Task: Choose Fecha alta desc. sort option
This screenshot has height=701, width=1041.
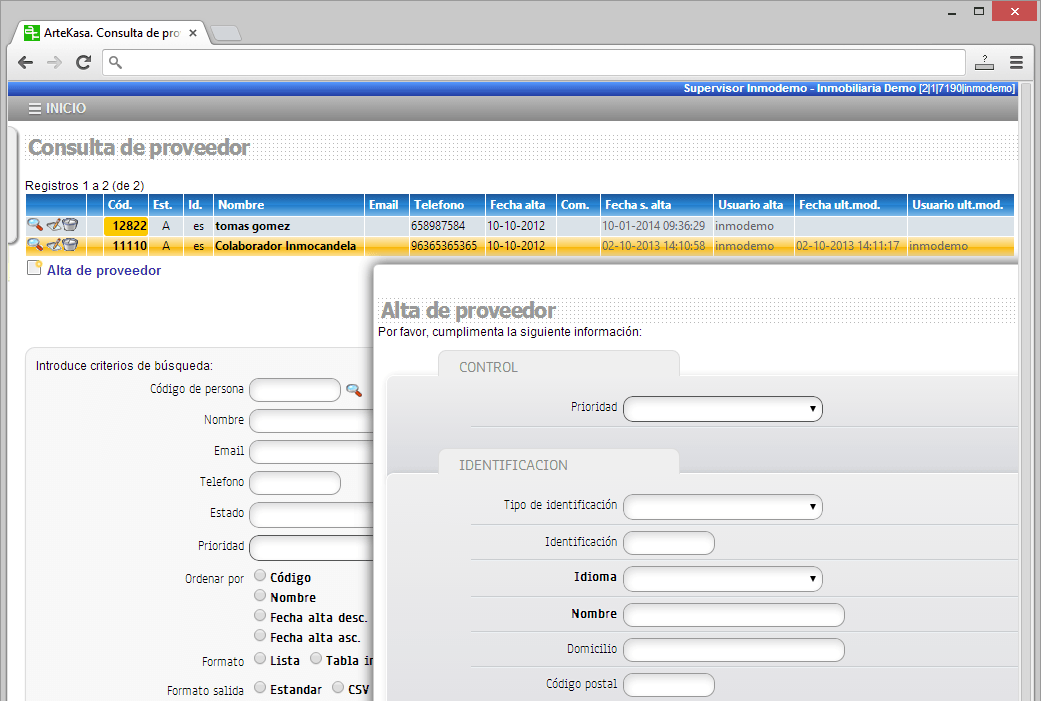Action: tap(260, 616)
